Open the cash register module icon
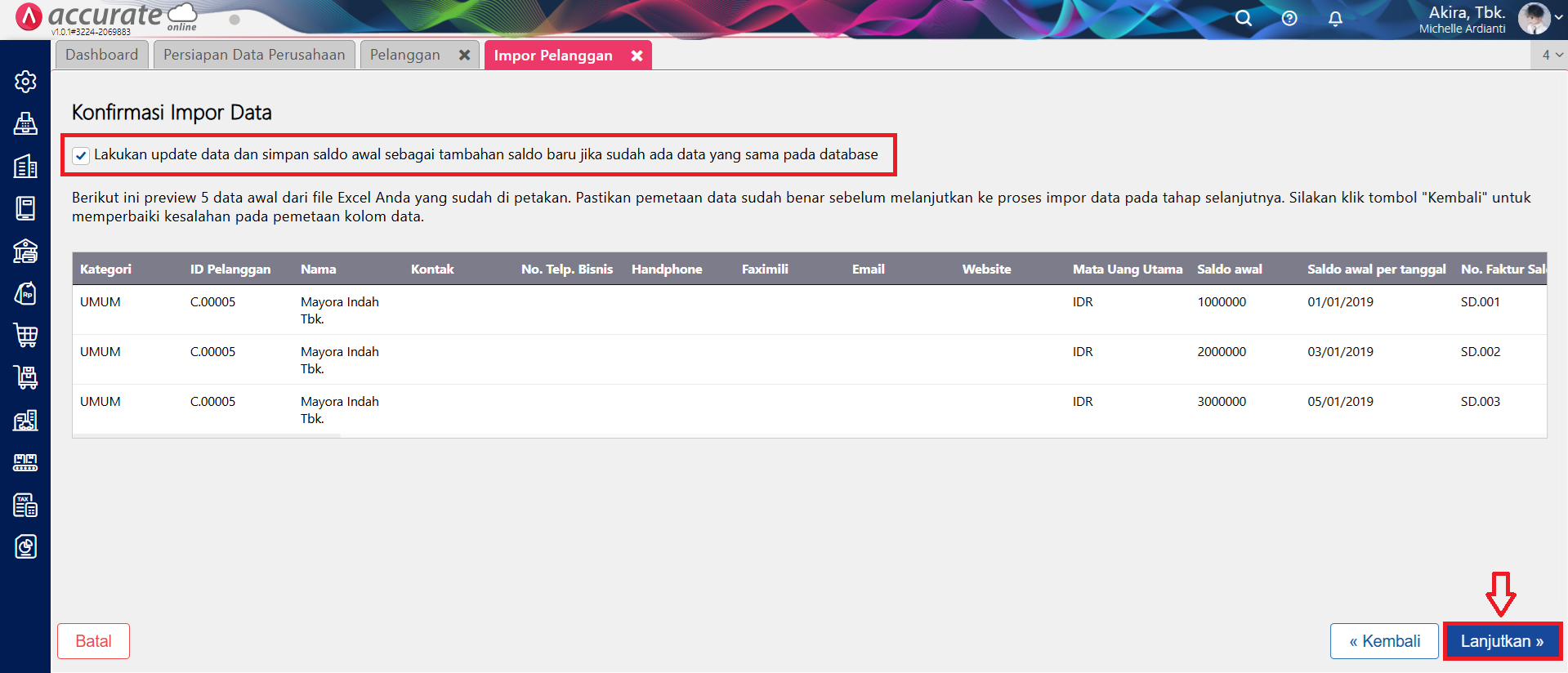Image resolution: width=1568 pixels, height=673 pixels. [x=25, y=123]
